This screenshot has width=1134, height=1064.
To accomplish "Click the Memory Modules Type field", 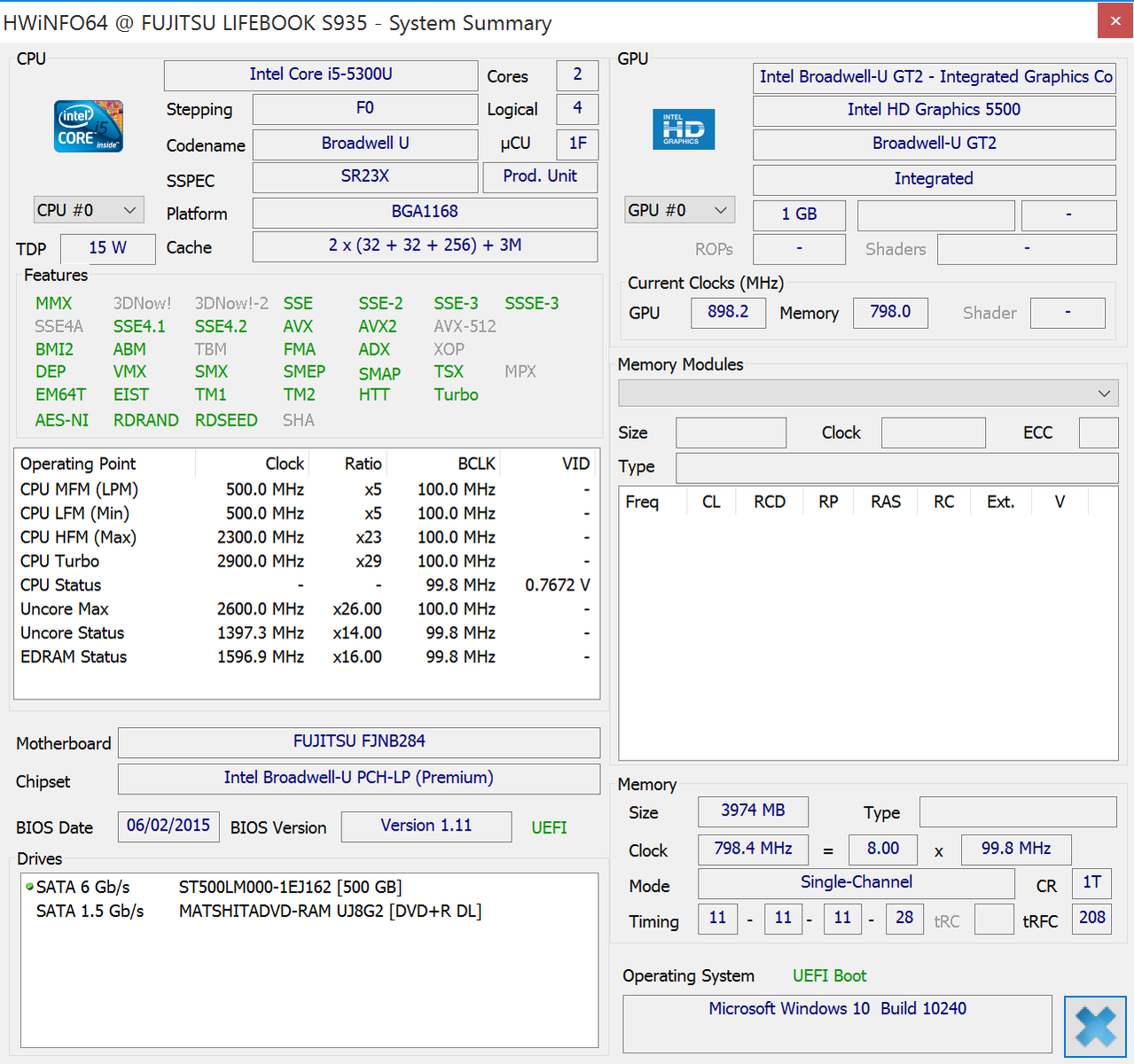I will (x=896, y=467).
